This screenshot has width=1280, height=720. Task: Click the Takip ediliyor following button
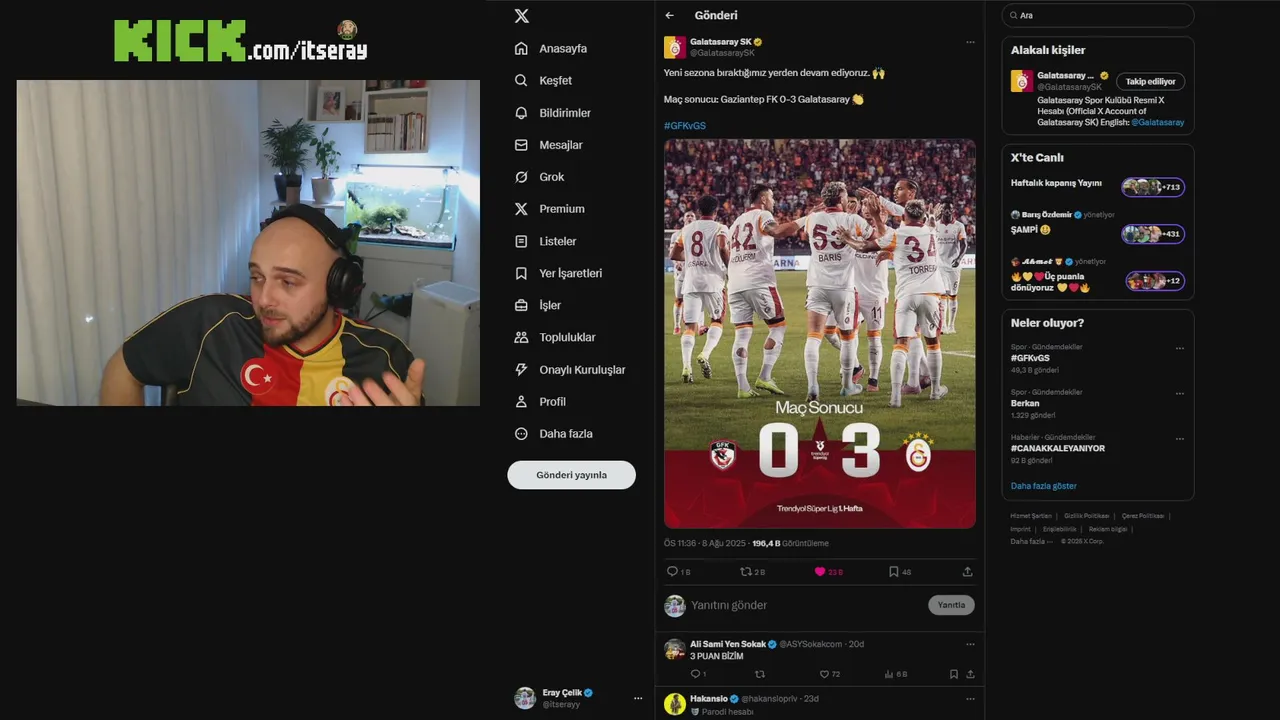1150,81
